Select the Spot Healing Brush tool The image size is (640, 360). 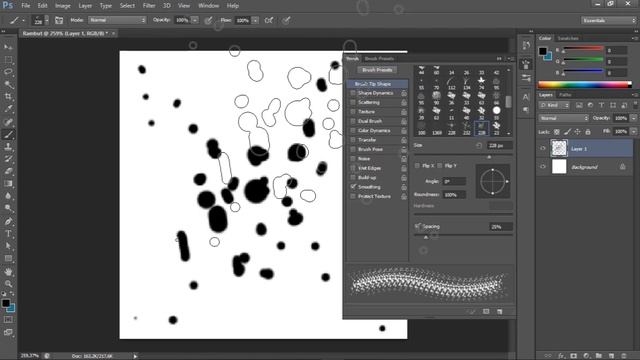coord(8,122)
